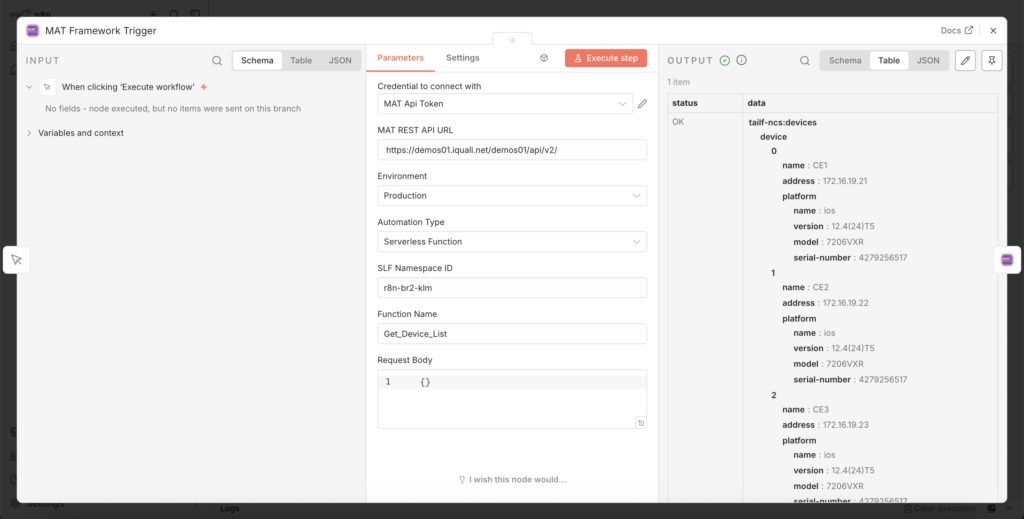Click the MAT node icon on right edge
Image resolution: width=1024 pixels, height=519 pixels.
pos(1006,260)
